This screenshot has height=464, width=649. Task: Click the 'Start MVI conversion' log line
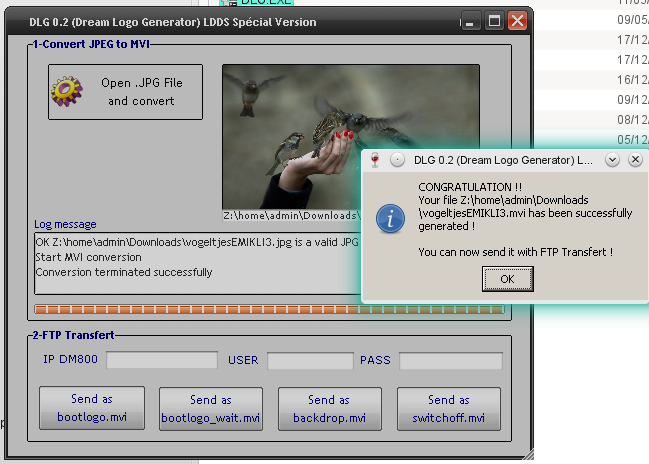tap(89, 257)
